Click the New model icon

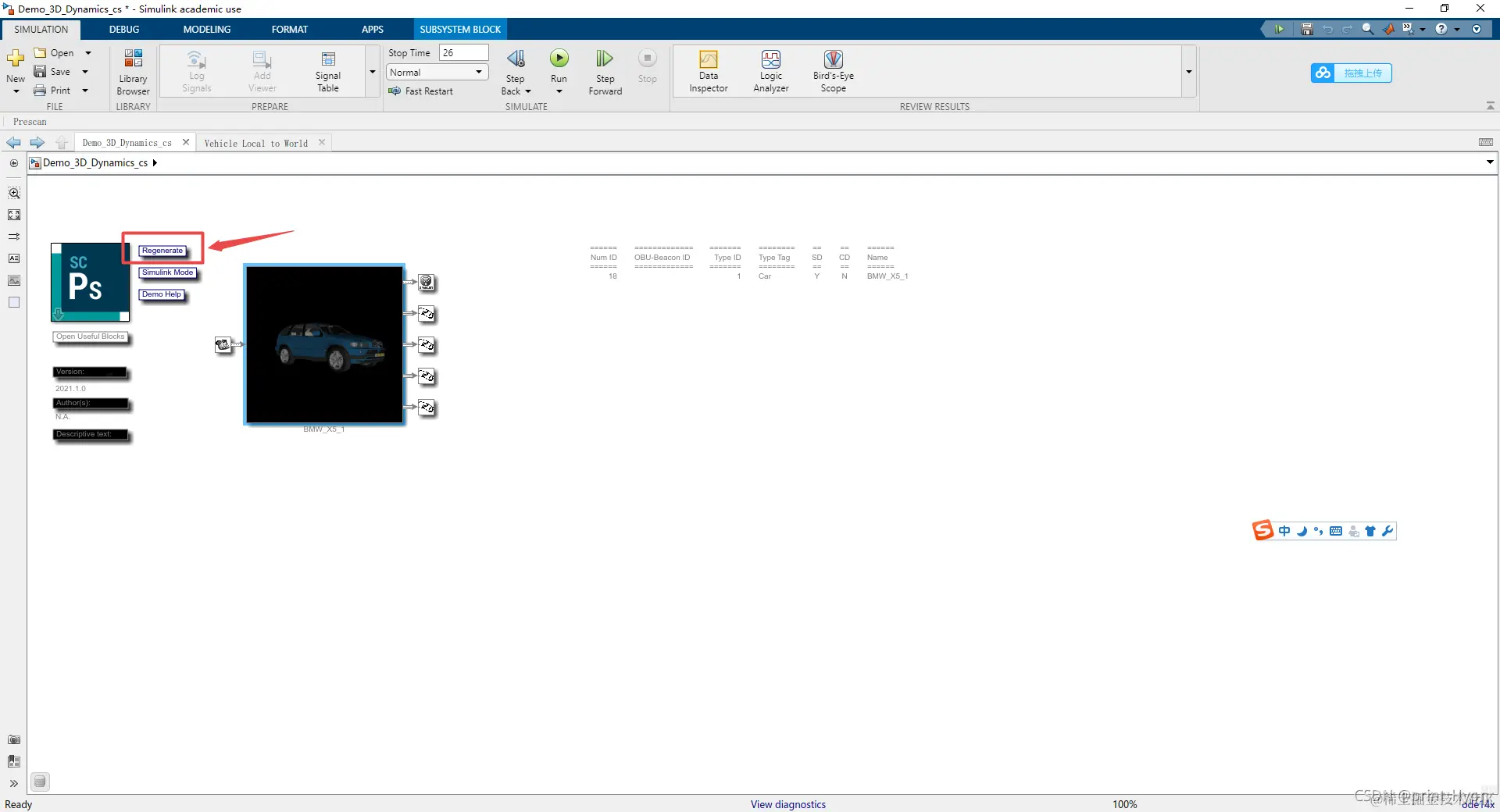coord(16,59)
